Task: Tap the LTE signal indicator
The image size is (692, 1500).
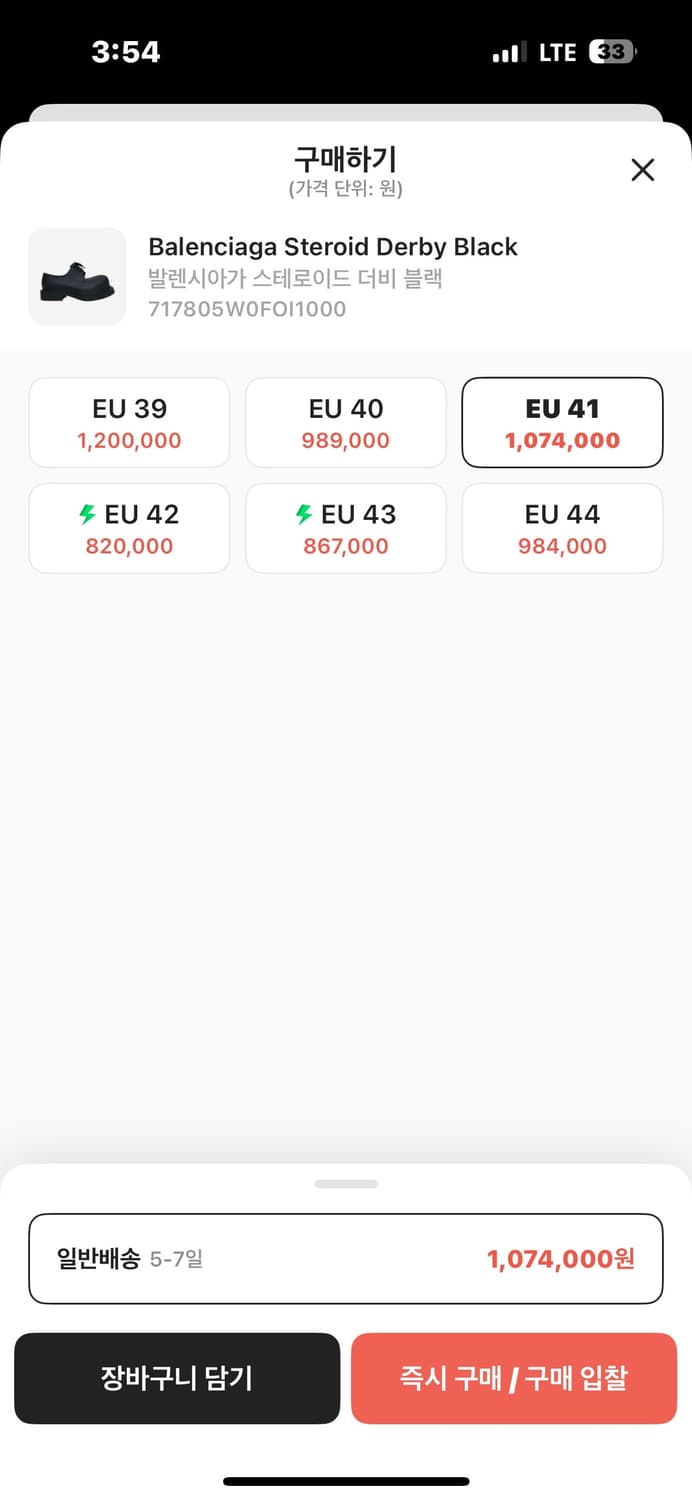Action: [x=558, y=52]
